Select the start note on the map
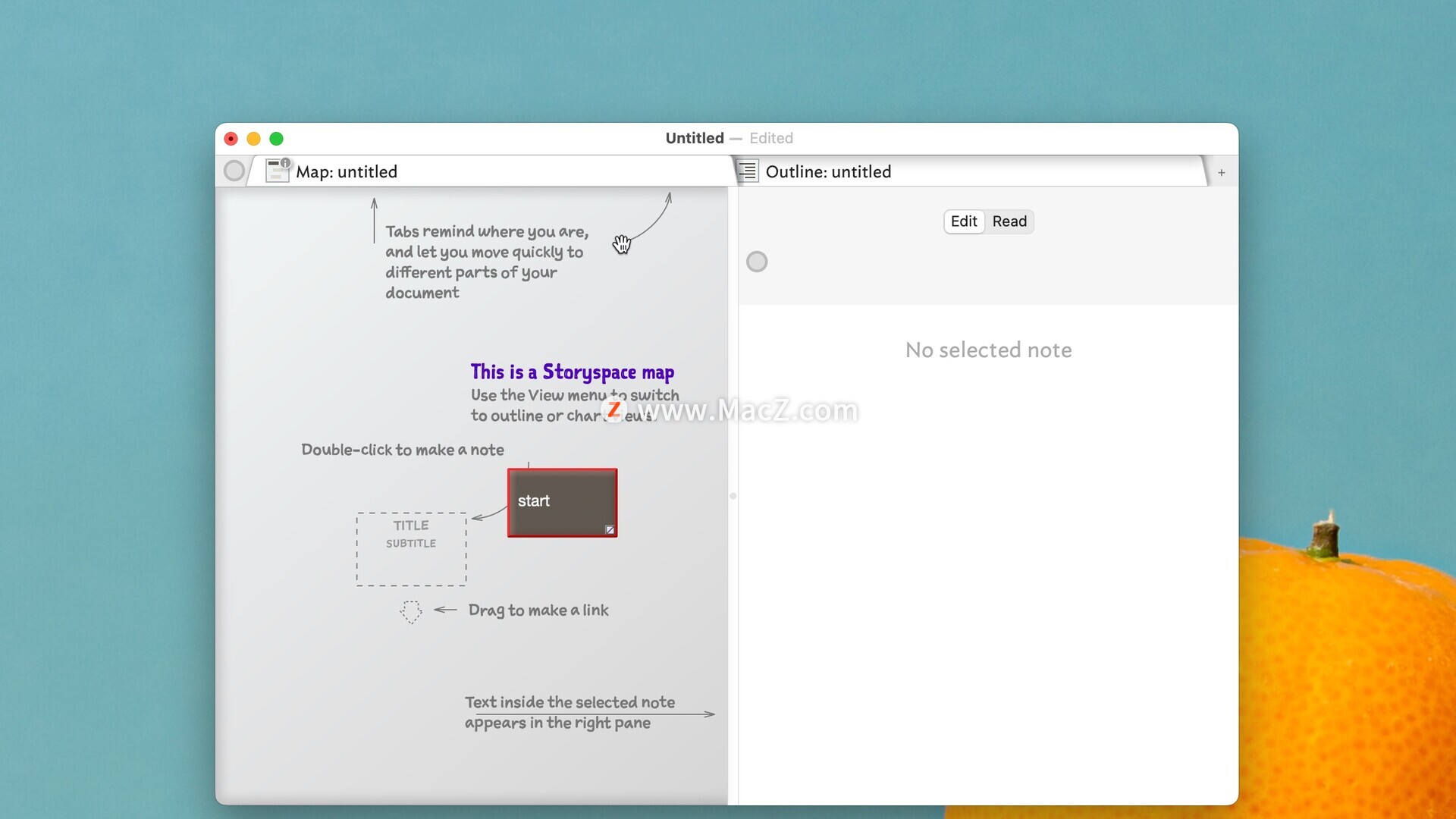The image size is (1456, 819). 562,502
